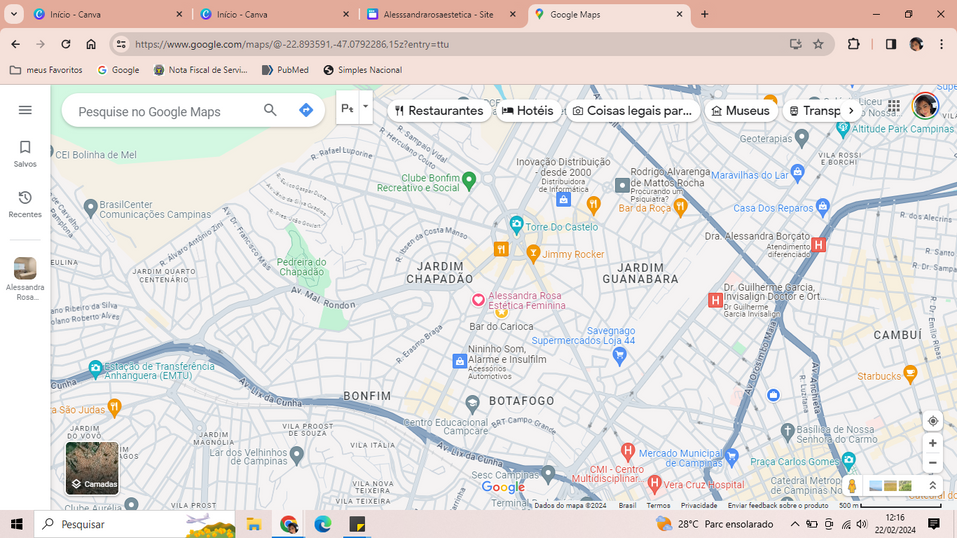Click the Alessandra Rosa Estética Feminina pin

point(478,300)
